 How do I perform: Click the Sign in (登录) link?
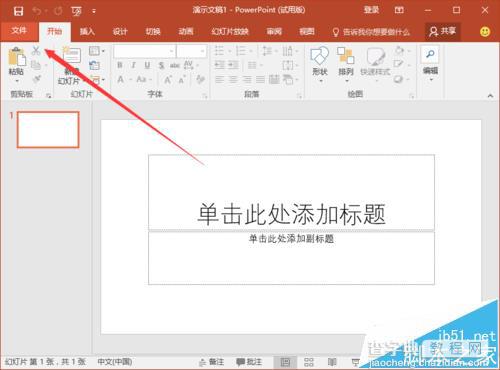point(371,10)
